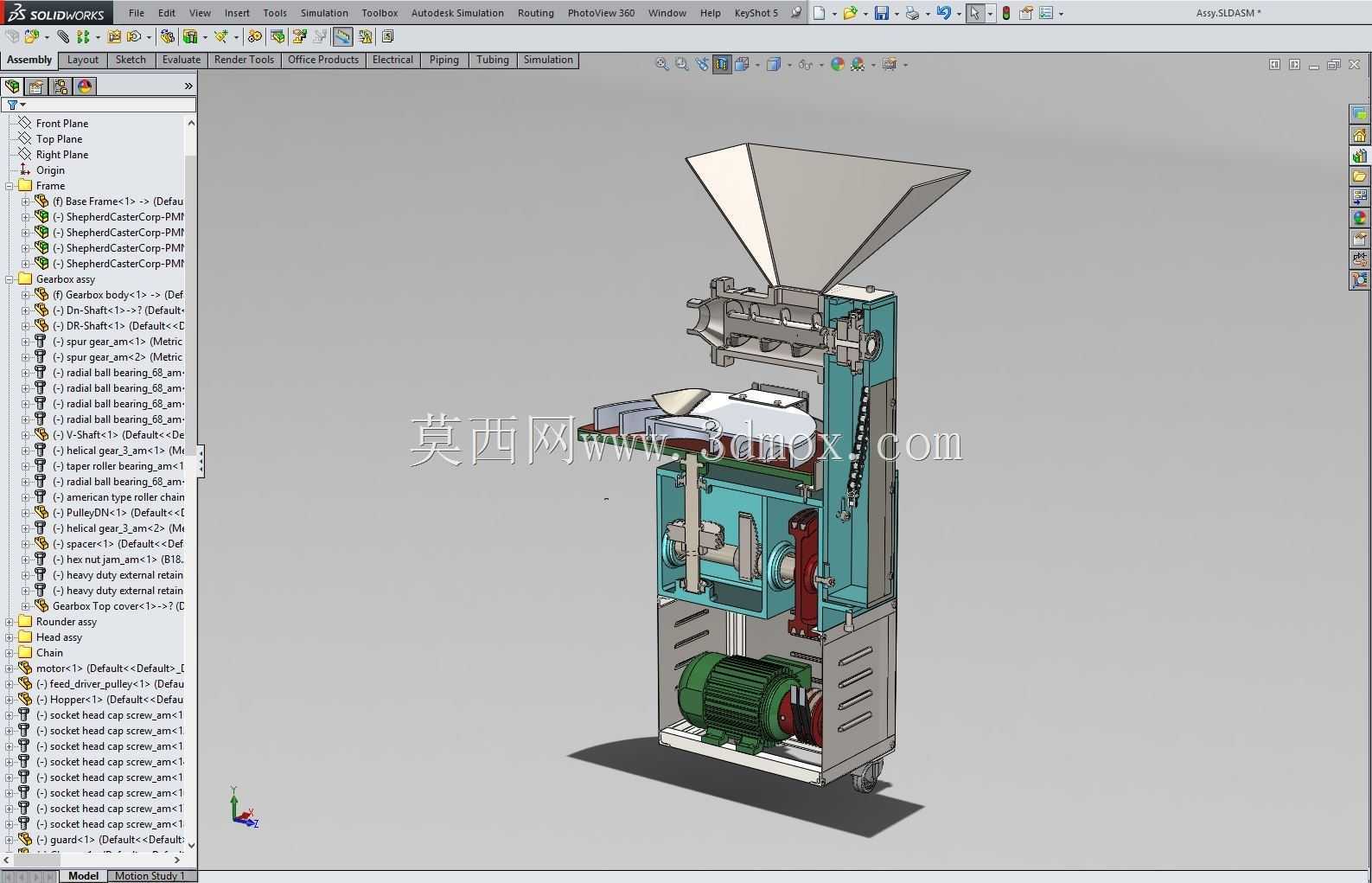Collapse the Frame folder in tree
1372x883 pixels.
tap(10, 186)
